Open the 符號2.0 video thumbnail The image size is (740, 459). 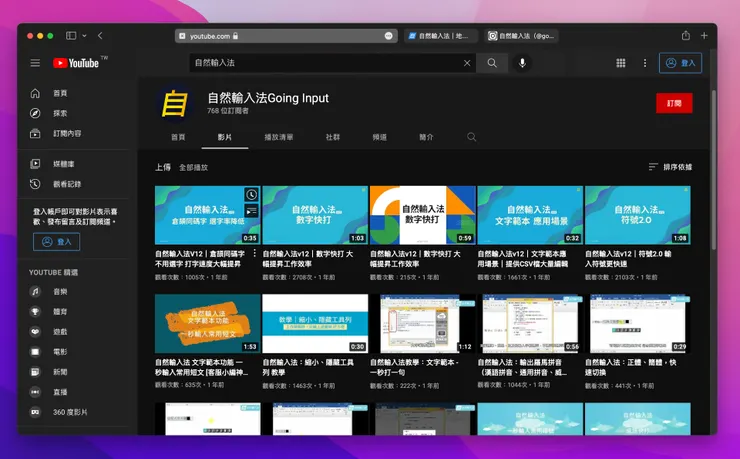[638, 215]
